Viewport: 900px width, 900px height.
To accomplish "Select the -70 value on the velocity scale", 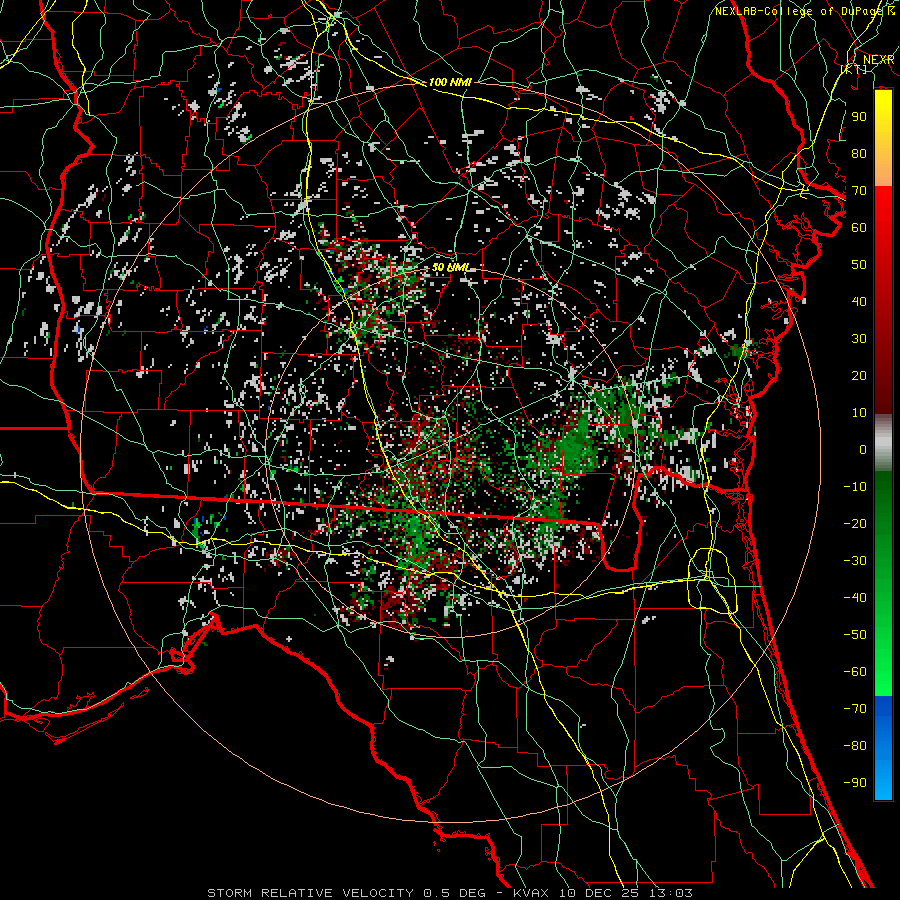I will (x=855, y=709).
